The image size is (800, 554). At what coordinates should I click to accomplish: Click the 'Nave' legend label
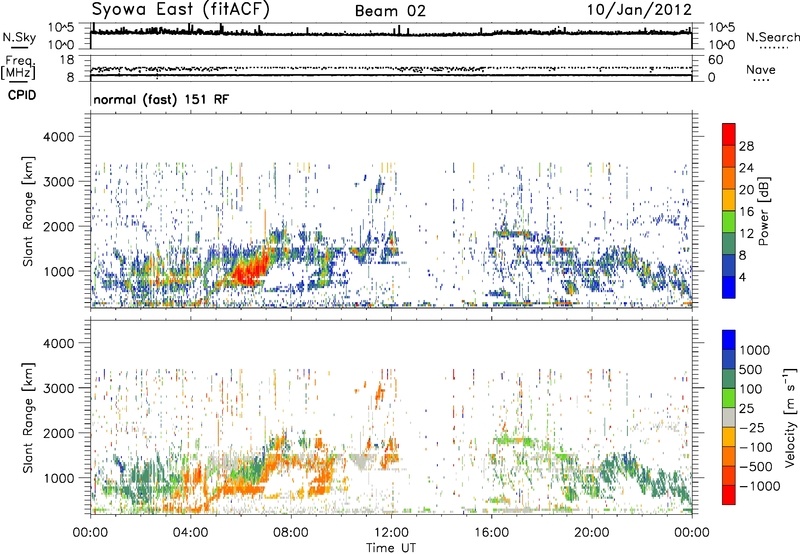(x=761, y=70)
